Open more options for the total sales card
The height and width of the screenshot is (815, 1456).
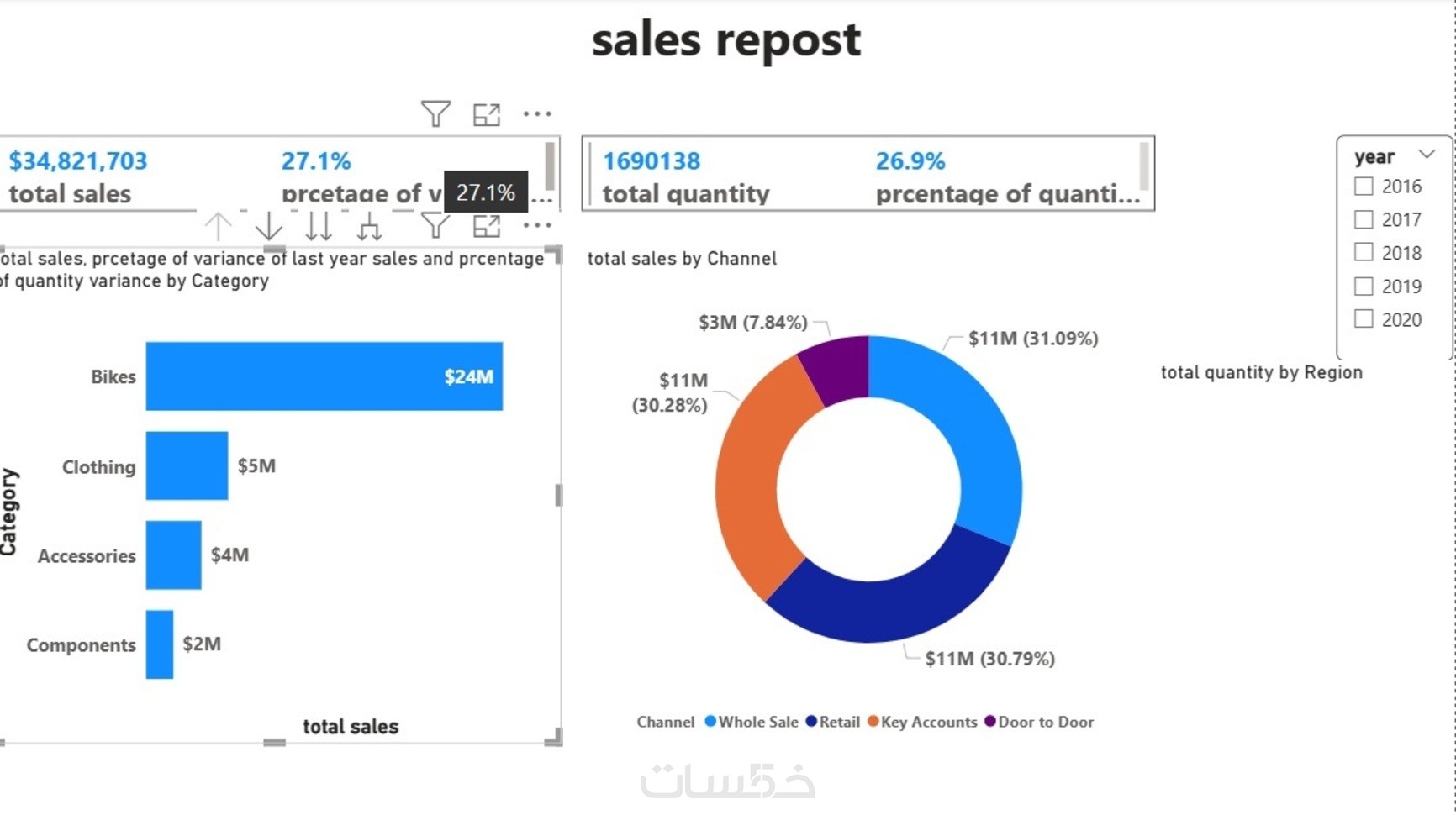pyautogui.click(x=537, y=113)
